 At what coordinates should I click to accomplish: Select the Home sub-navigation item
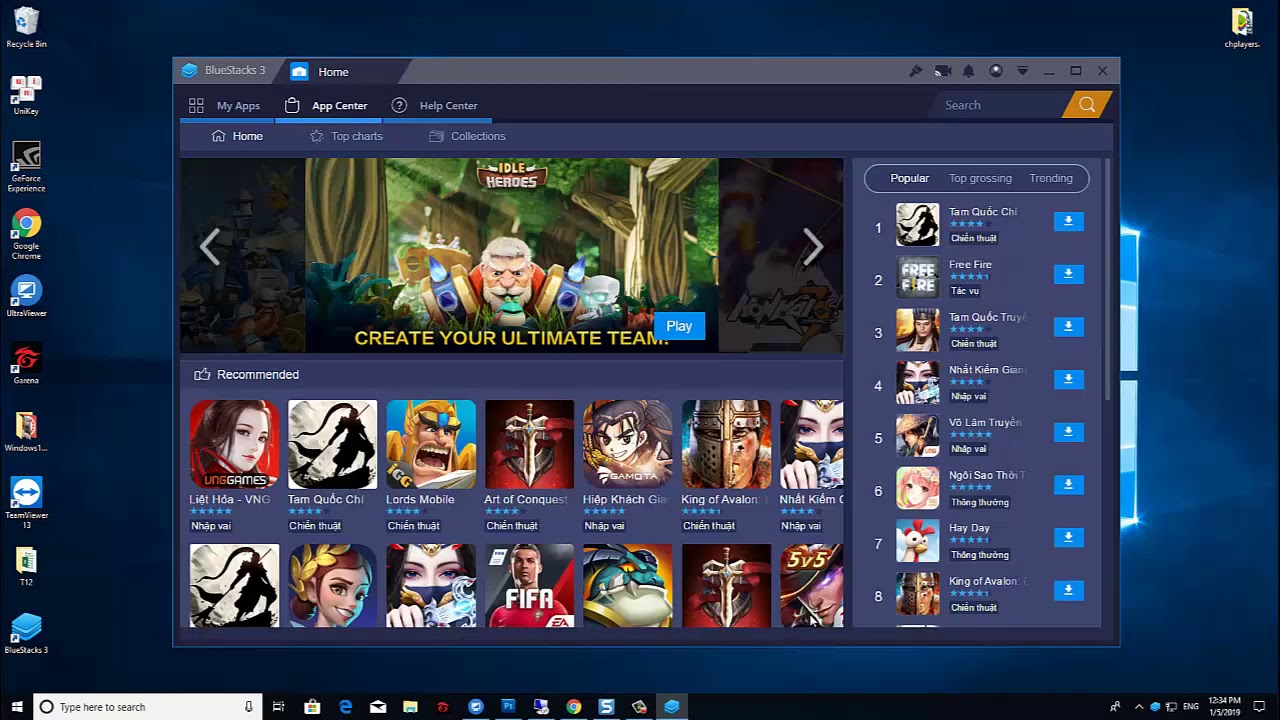coord(237,136)
